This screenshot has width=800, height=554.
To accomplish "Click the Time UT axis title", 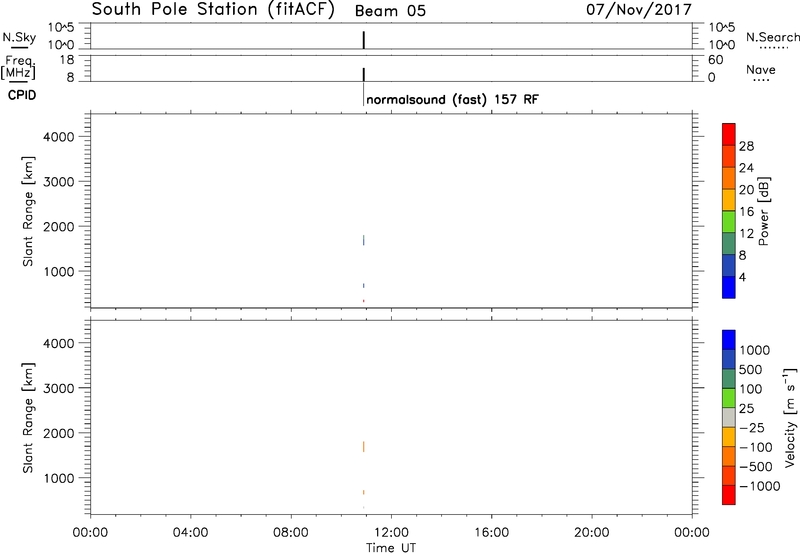I will [391, 548].
